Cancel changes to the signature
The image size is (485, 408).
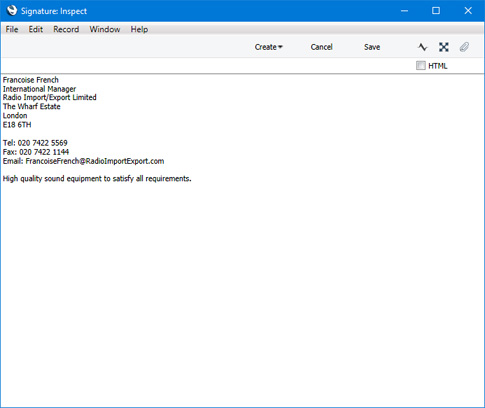tap(321, 47)
